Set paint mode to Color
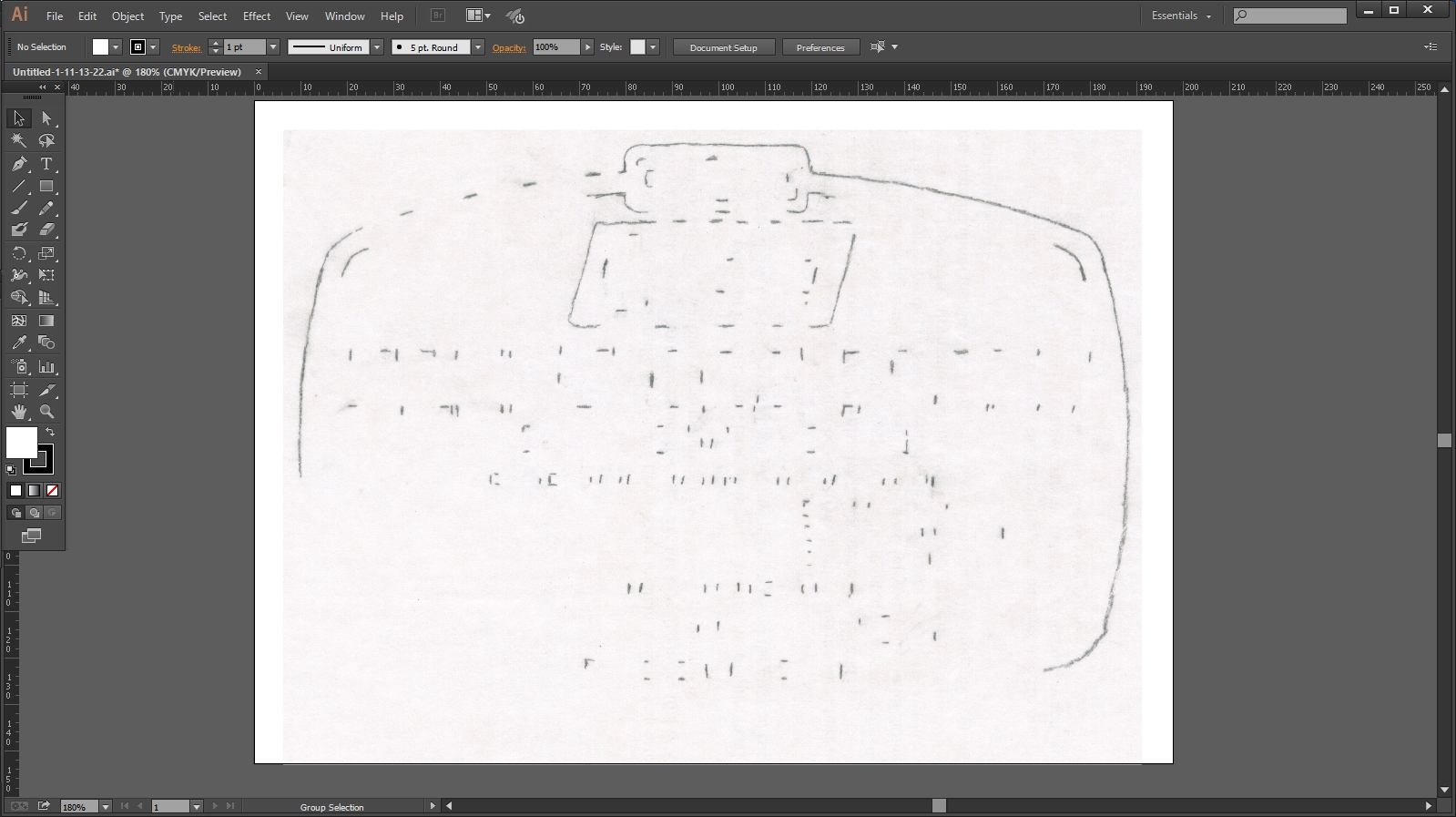The height and width of the screenshot is (817, 1456). click(x=15, y=490)
